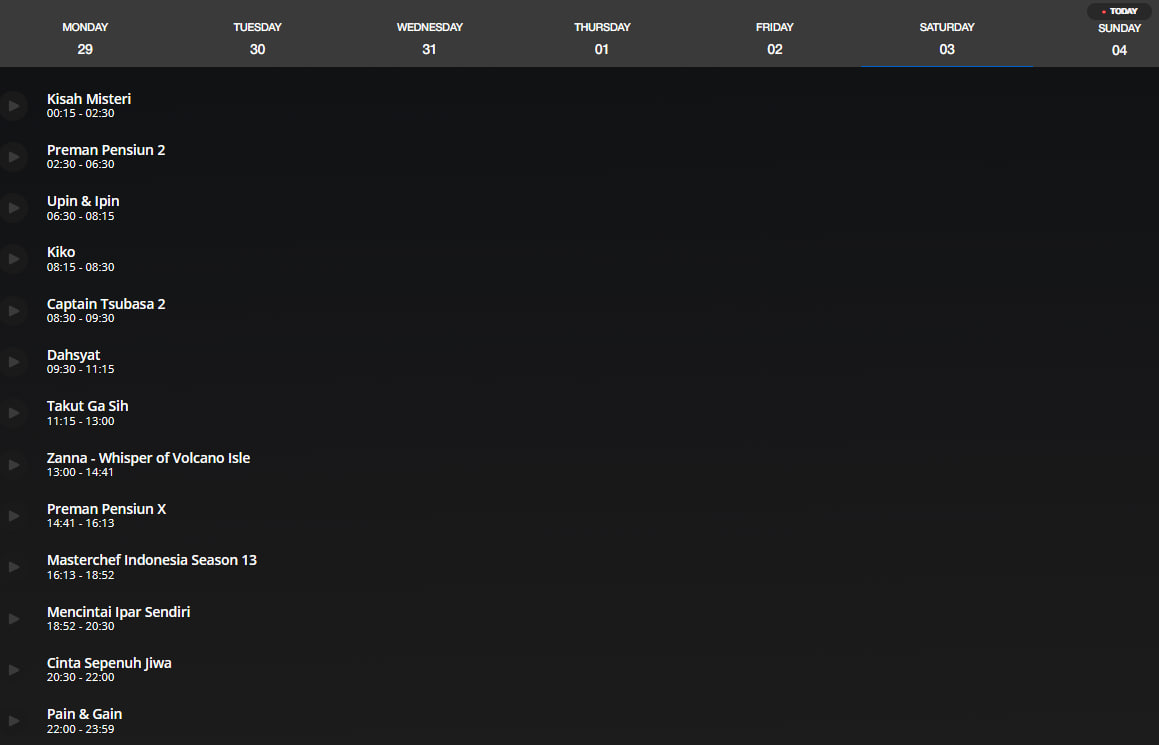1159x745 pixels.
Task: Select the Tuesday 30 tab
Action: [x=257, y=38]
